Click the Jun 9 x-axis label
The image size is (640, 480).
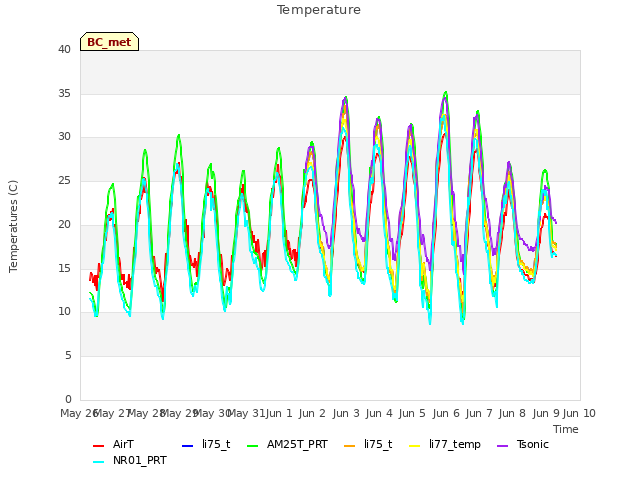coord(546,413)
